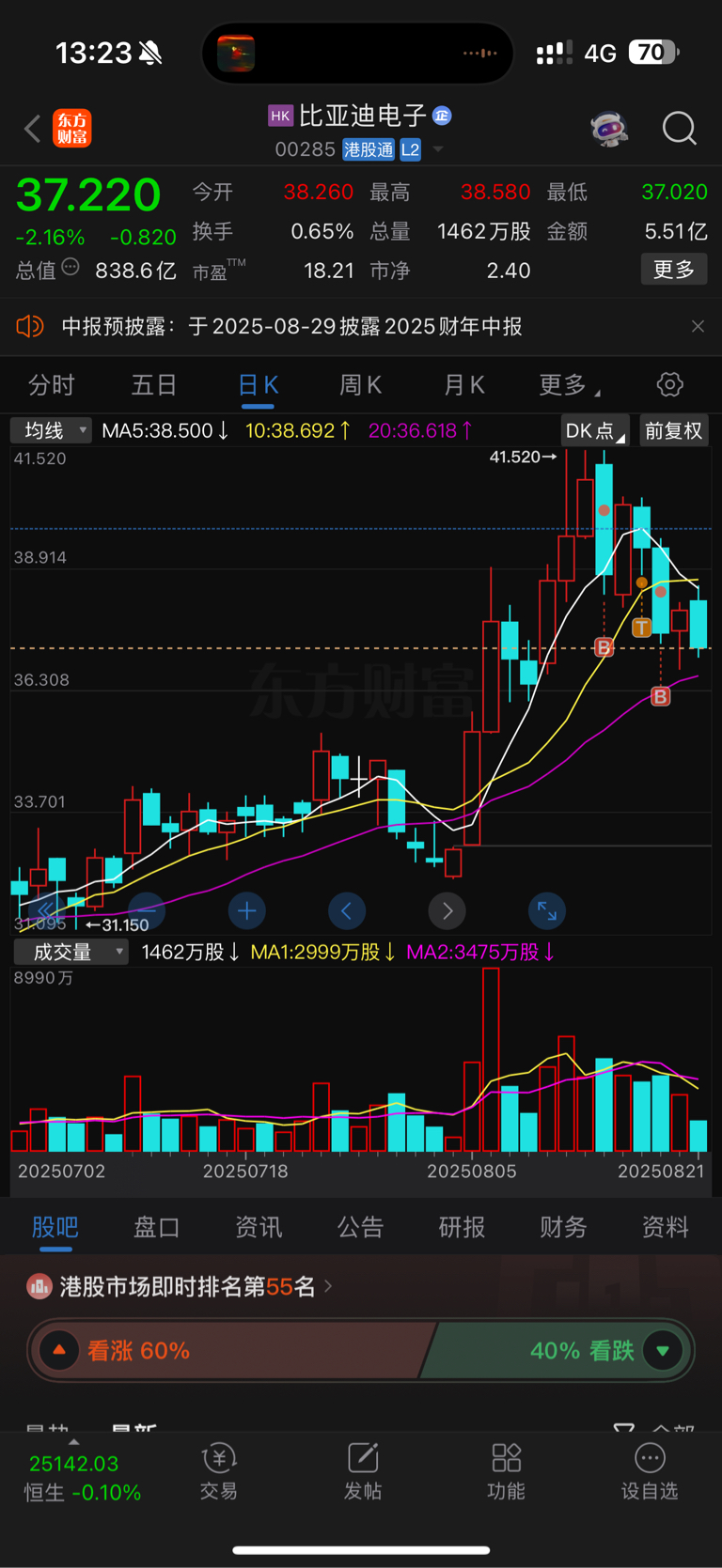Tap the 10:38.692 moving average value
This screenshot has width=722, height=1568.
click(x=298, y=430)
